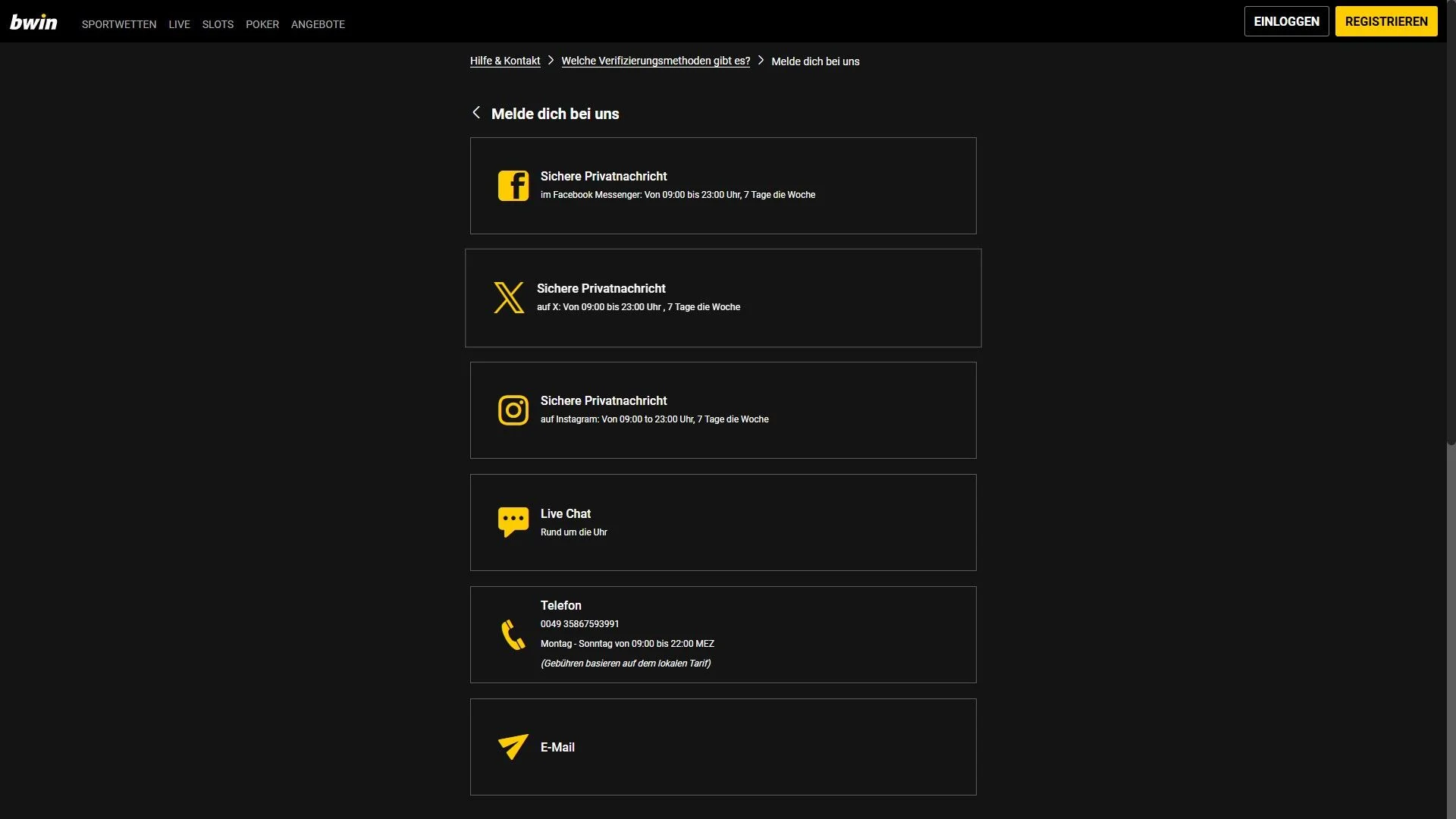Click the E-Mail paper plane icon

point(513,747)
